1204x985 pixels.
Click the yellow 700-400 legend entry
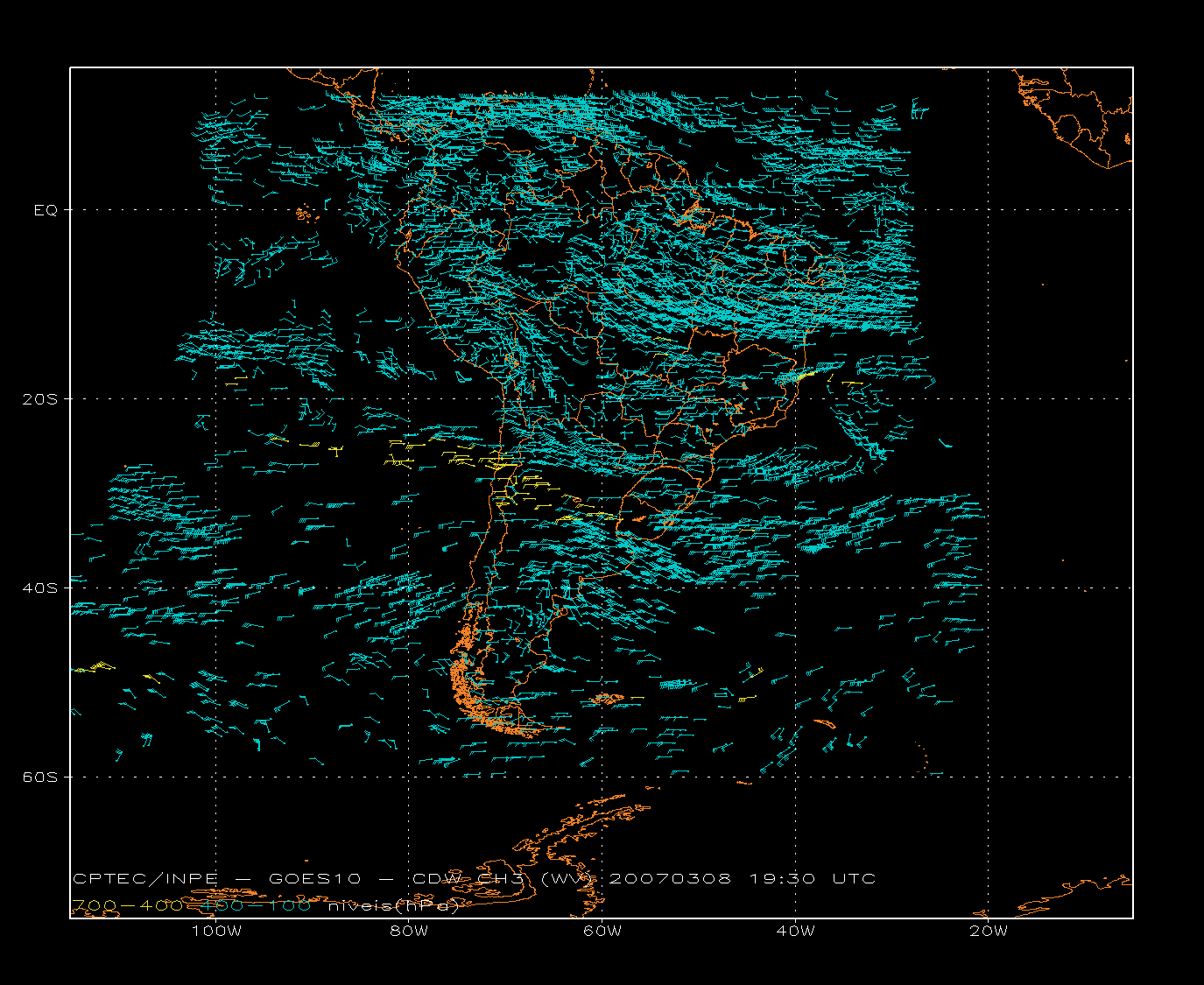click(x=128, y=905)
